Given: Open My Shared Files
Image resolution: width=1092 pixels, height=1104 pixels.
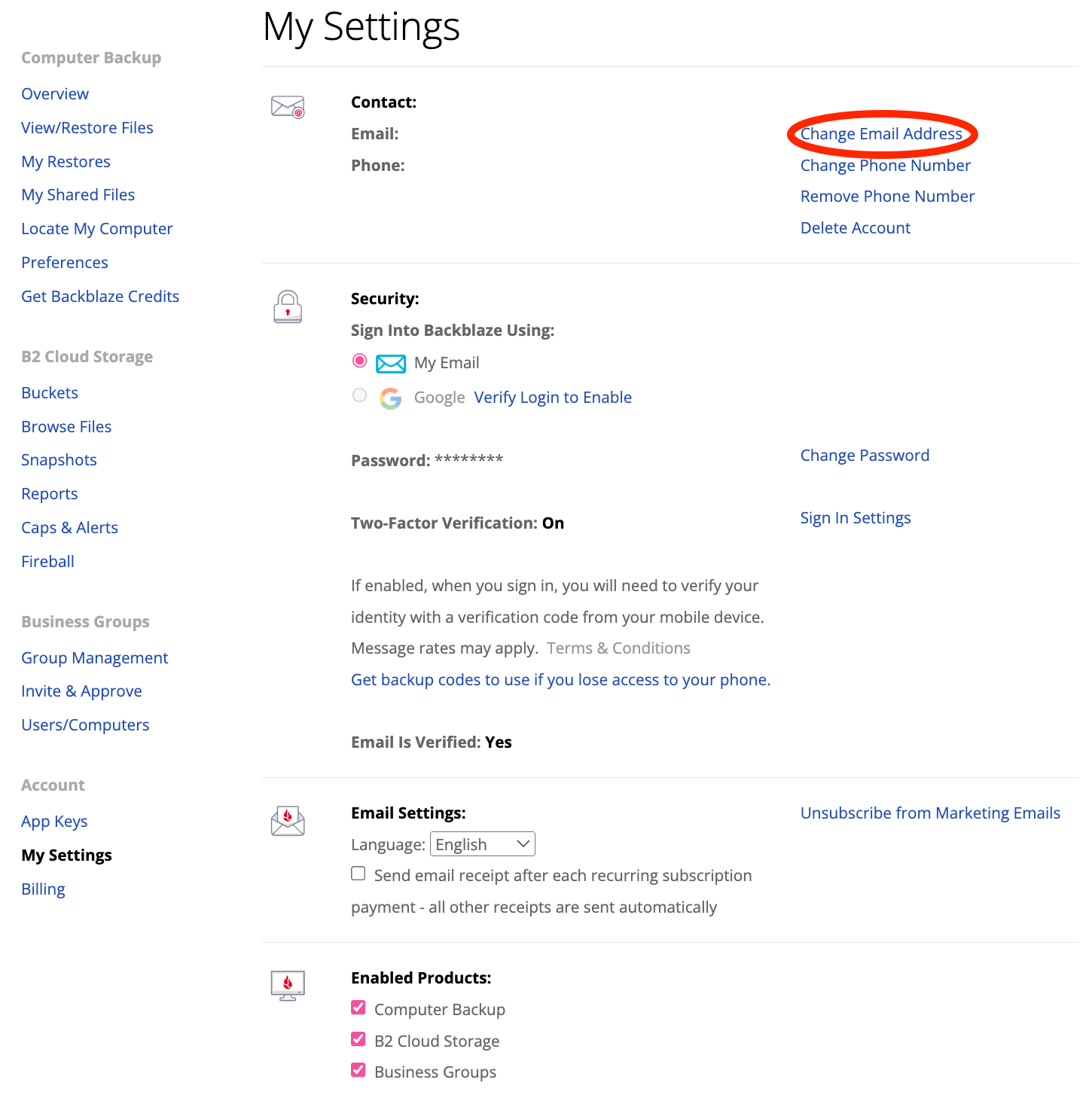Looking at the screenshot, I should 78,195.
